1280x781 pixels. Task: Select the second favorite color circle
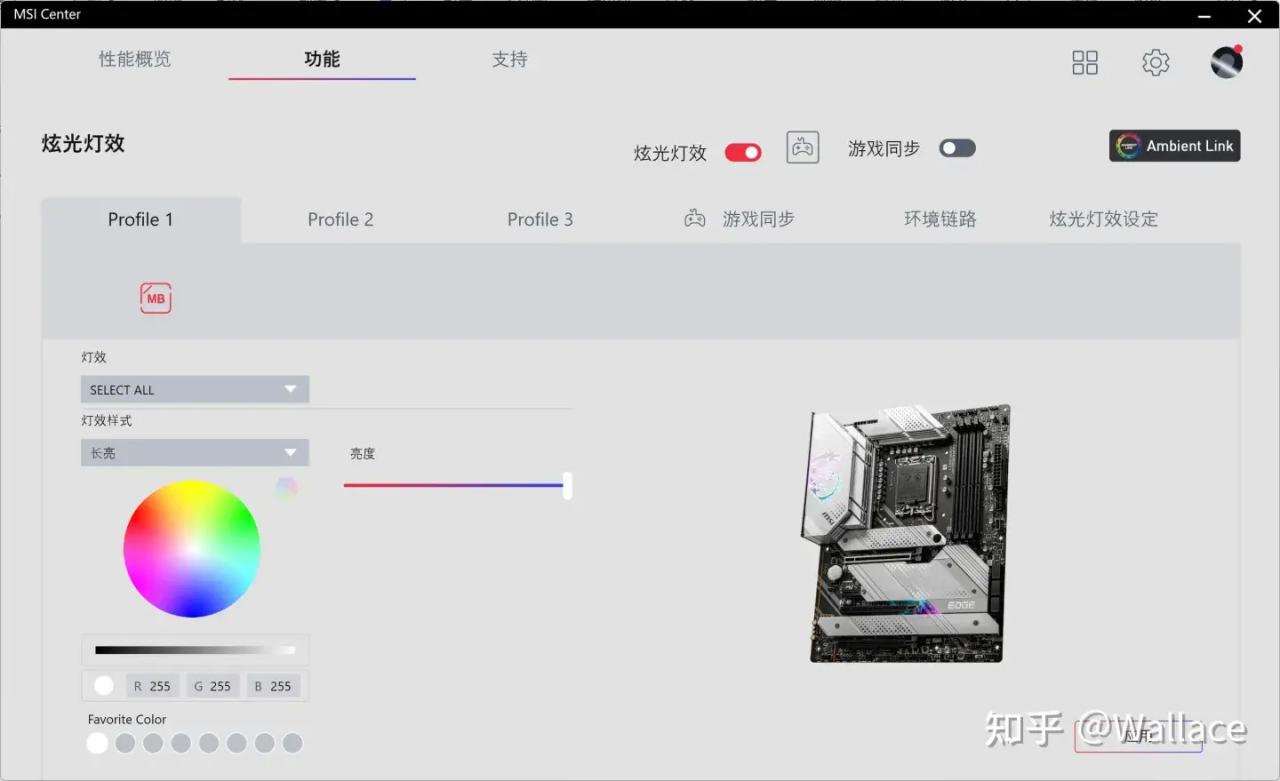click(125, 743)
